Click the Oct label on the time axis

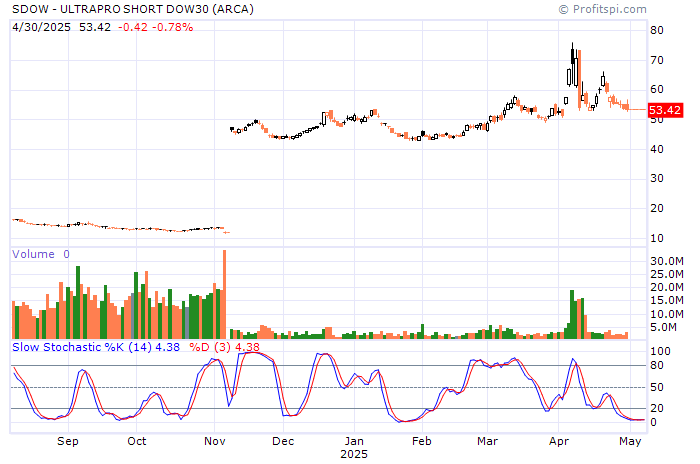[x=137, y=441]
